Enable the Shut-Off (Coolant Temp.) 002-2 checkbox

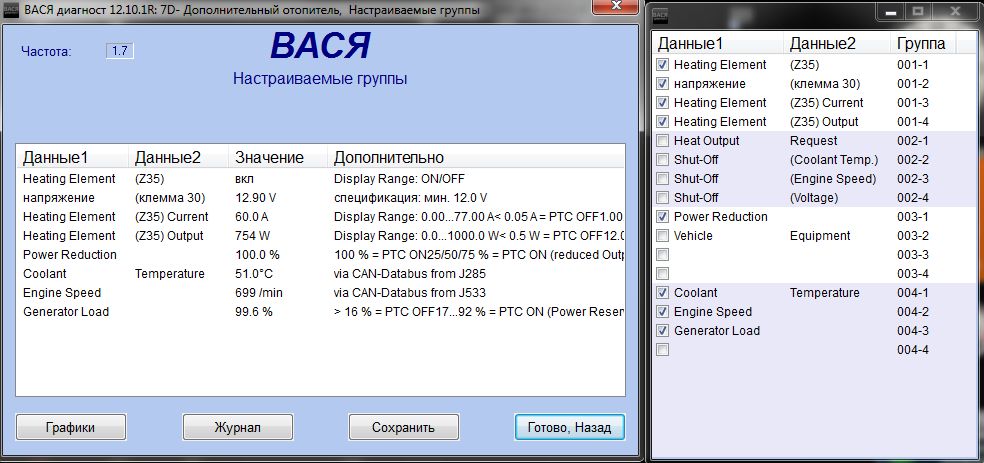[x=662, y=160]
